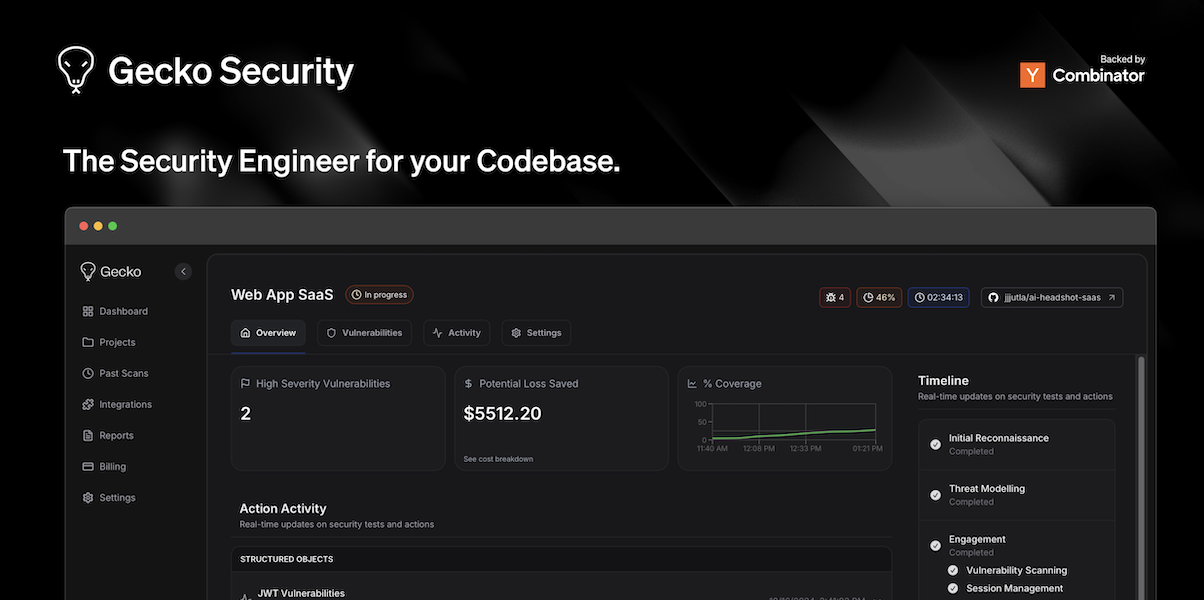Switch to the Vulnerabilities tab
Viewport: 1204px width, 600px height.
(x=364, y=333)
